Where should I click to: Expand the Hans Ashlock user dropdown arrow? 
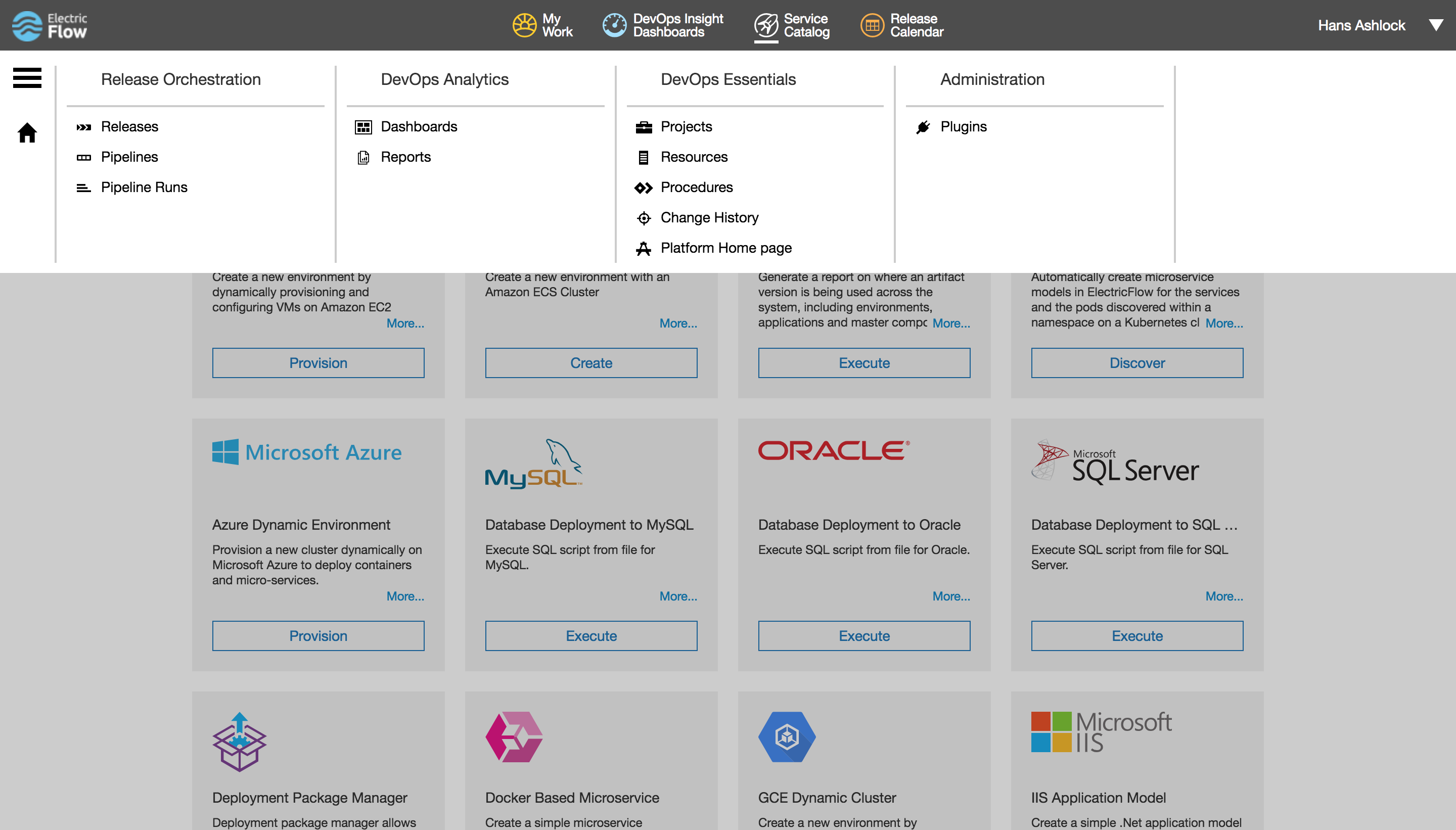(x=1435, y=25)
